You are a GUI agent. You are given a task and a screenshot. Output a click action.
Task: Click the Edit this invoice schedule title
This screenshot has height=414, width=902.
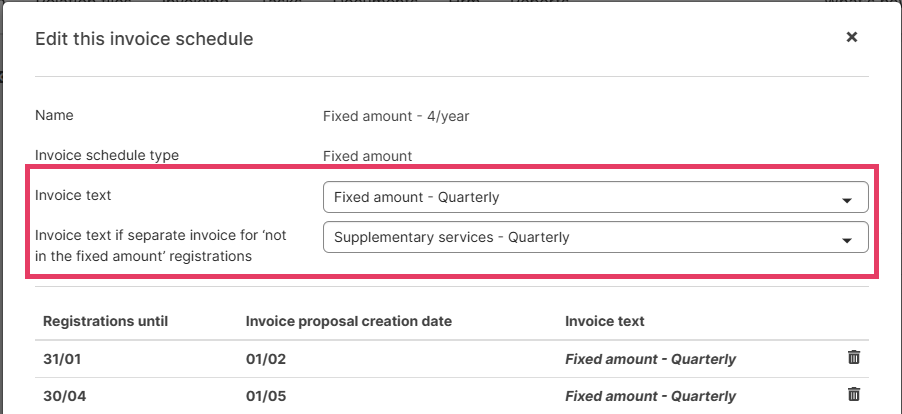pos(144,39)
